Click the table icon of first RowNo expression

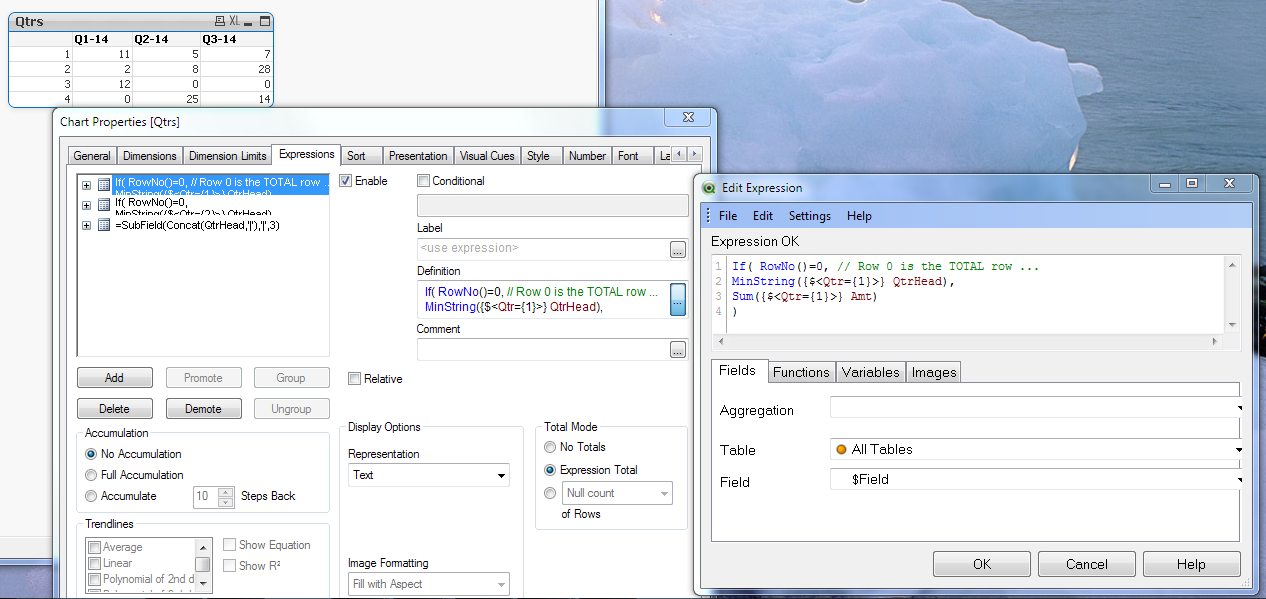[x=104, y=184]
